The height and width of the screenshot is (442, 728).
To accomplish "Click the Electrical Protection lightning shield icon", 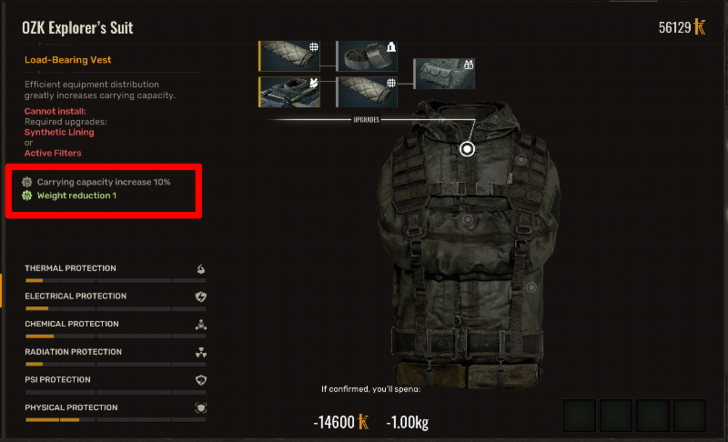I will pyautogui.click(x=201, y=297).
